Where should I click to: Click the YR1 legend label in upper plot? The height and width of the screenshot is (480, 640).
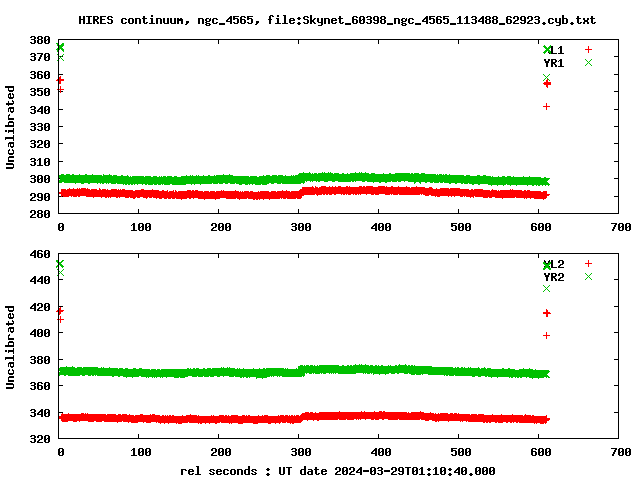[553, 63]
